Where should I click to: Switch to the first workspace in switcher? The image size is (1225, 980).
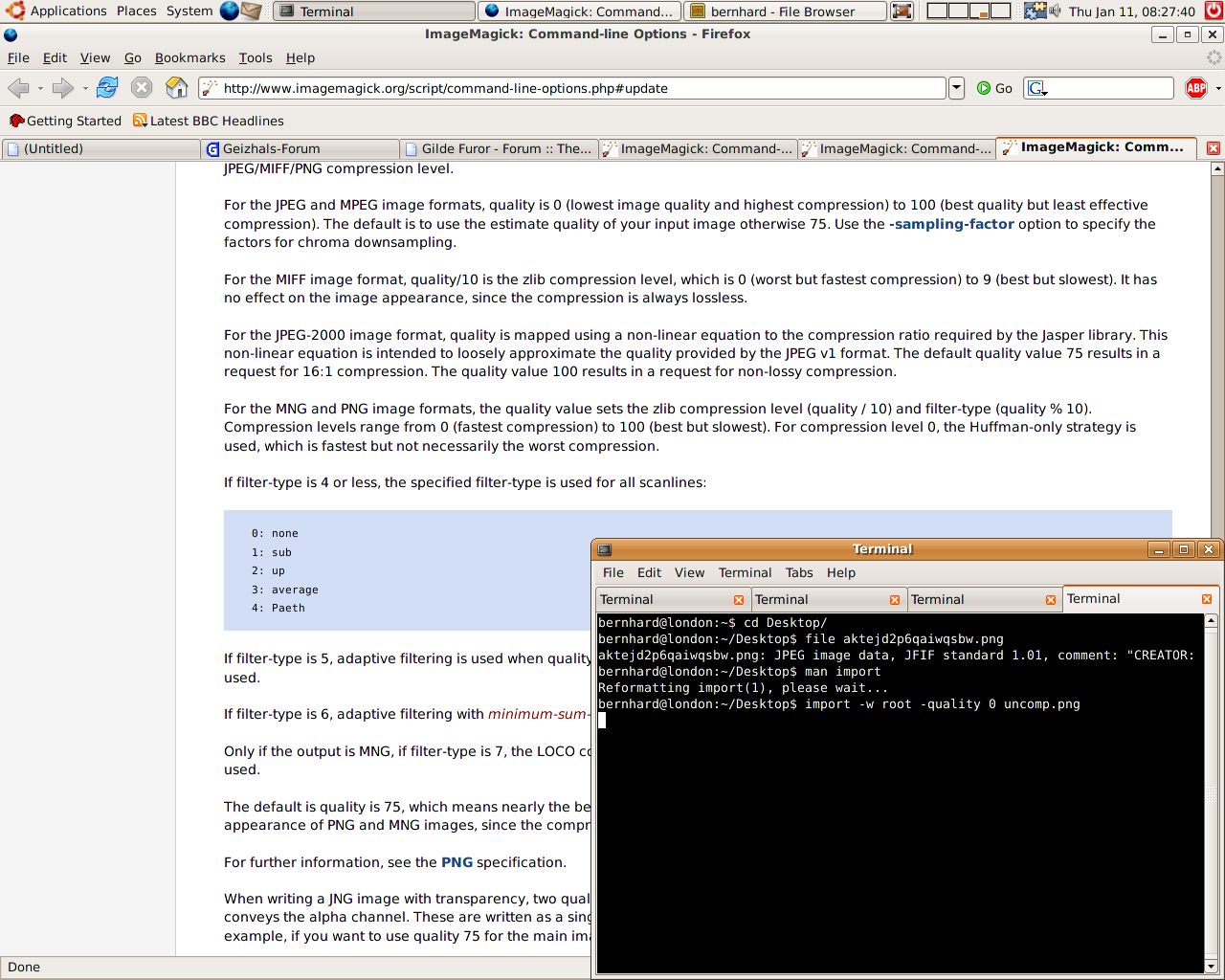(937, 11)
